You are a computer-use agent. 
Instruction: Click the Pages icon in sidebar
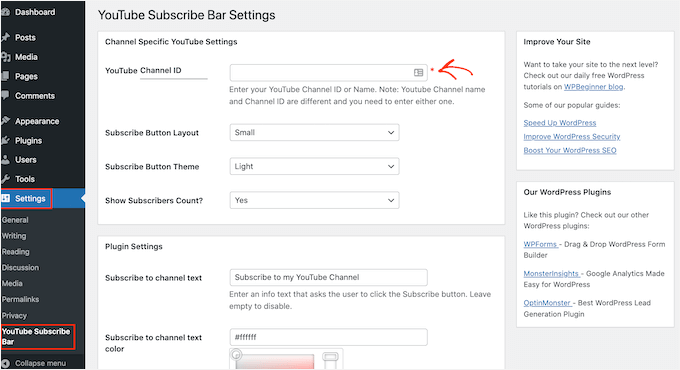point(5,76)
